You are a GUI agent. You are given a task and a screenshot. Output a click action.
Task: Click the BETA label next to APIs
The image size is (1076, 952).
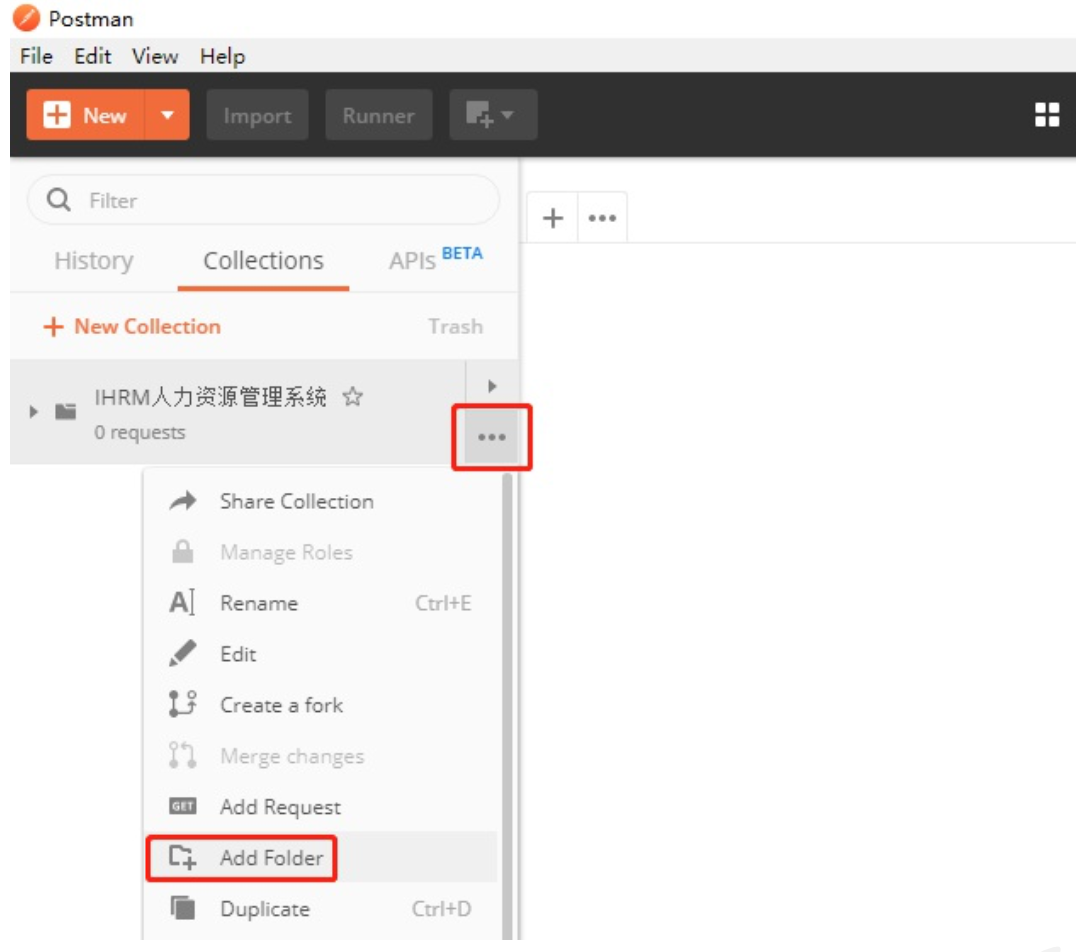point(462,253)
